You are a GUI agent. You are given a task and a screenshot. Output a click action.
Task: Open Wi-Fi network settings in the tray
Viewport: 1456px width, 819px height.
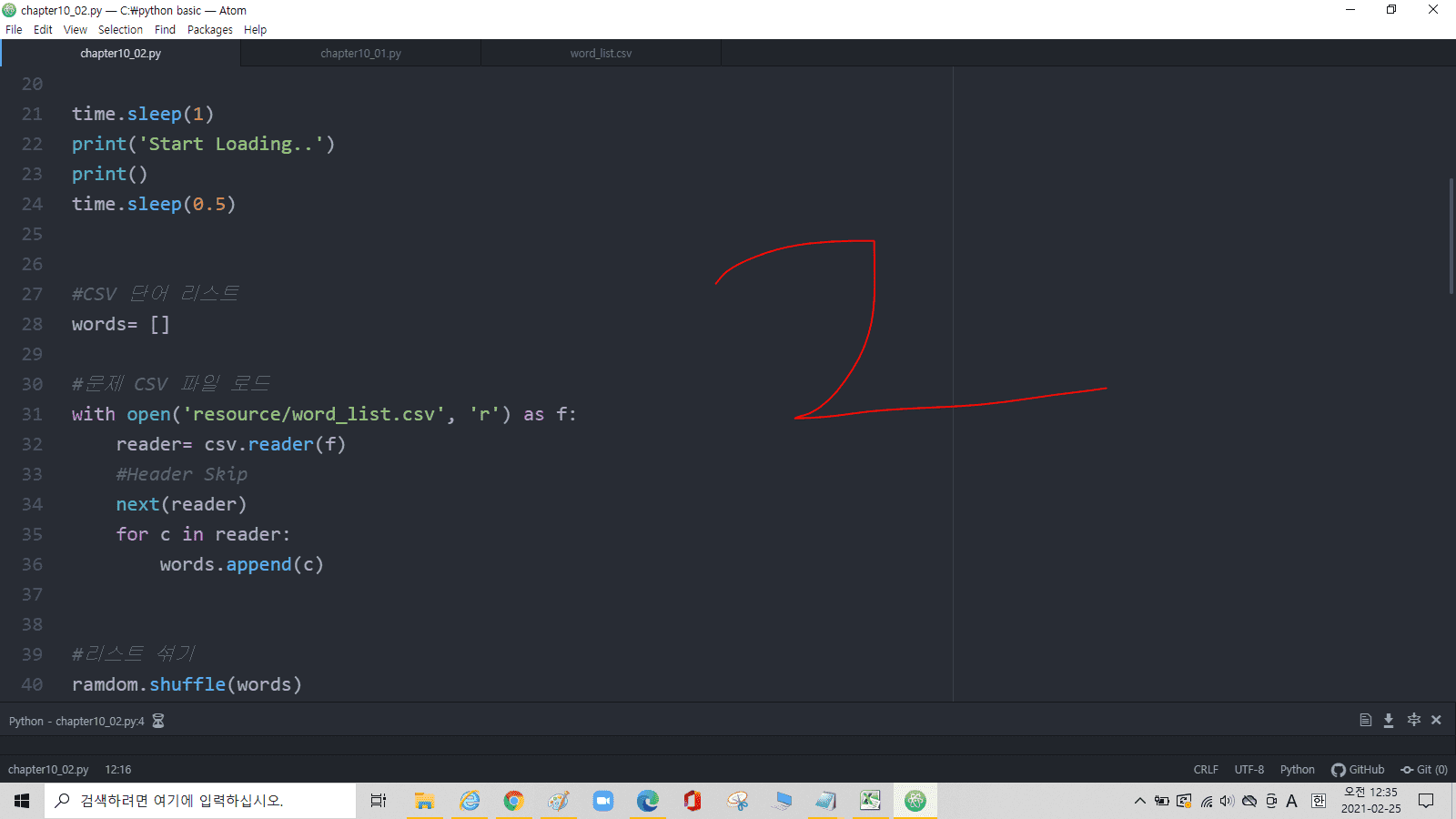point(1207,801)
